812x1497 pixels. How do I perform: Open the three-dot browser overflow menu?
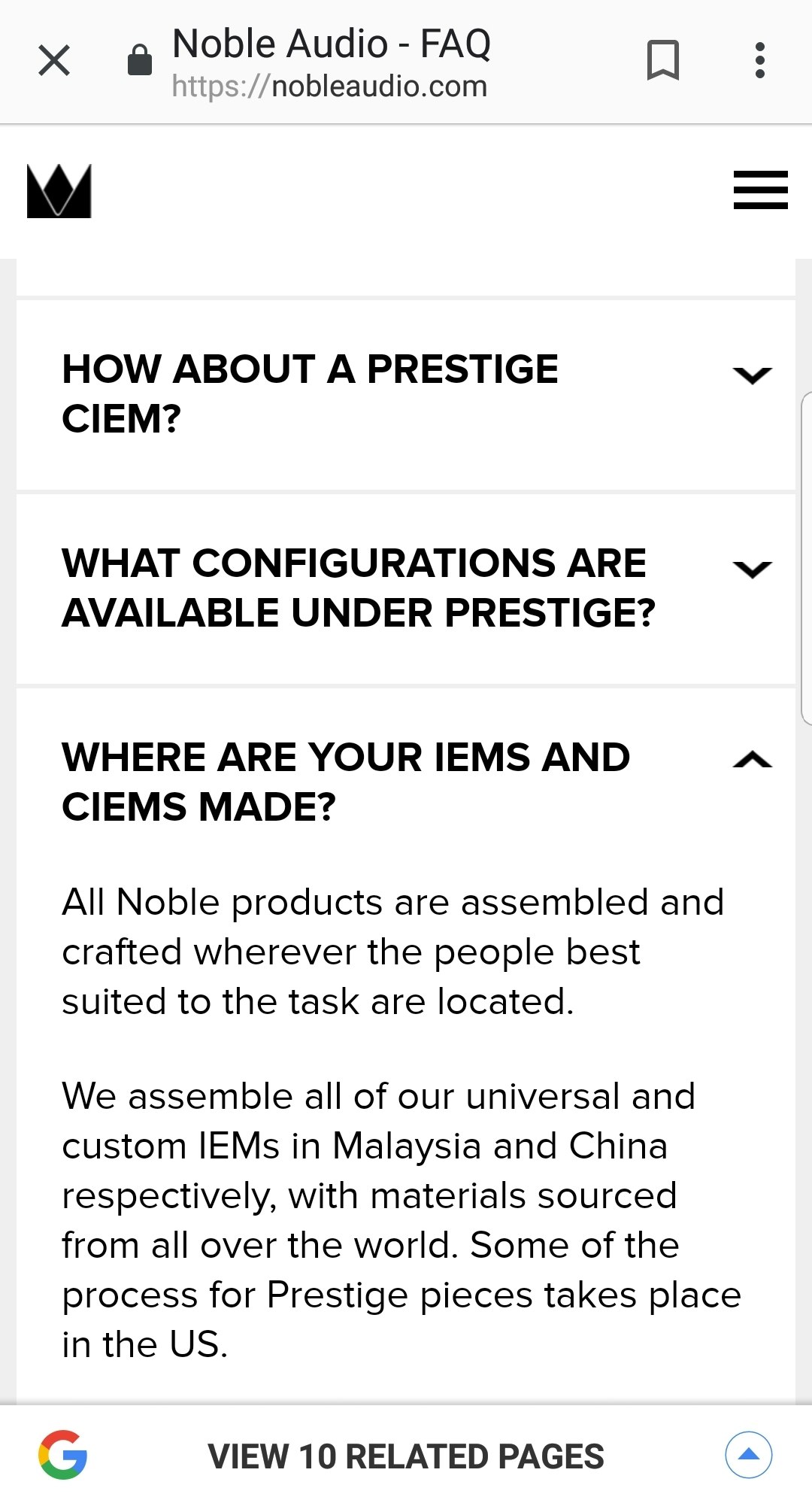click(x=760, y=60)
